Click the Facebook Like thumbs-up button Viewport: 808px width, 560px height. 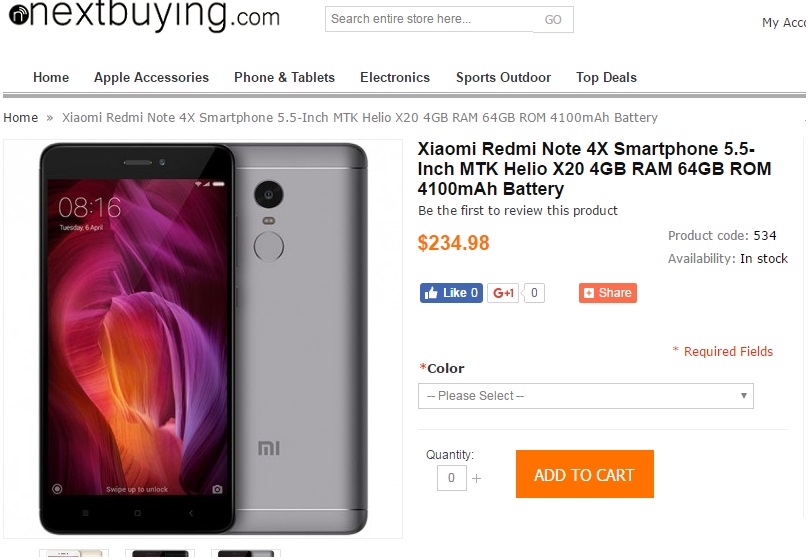click(x=451, y=293)
